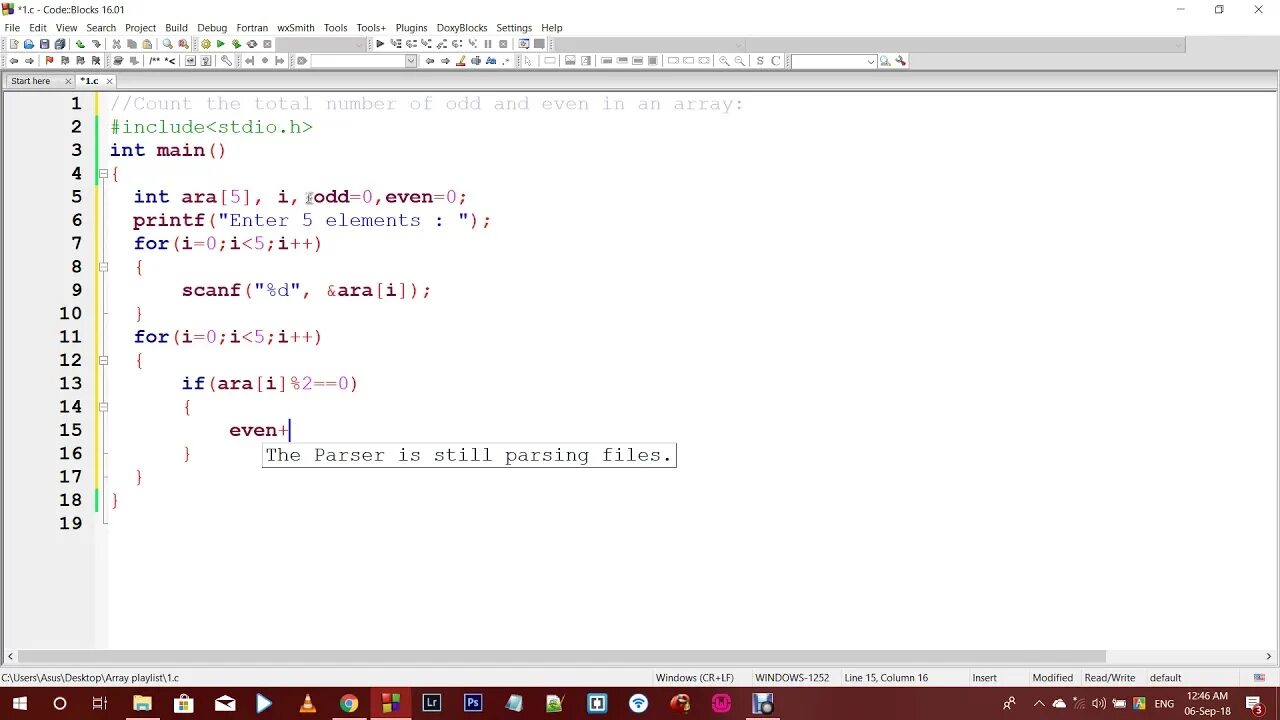The height and width of the screenshot is (720, 1280).
Task: Click the Save all files icon
Action: tap(60, 44)
